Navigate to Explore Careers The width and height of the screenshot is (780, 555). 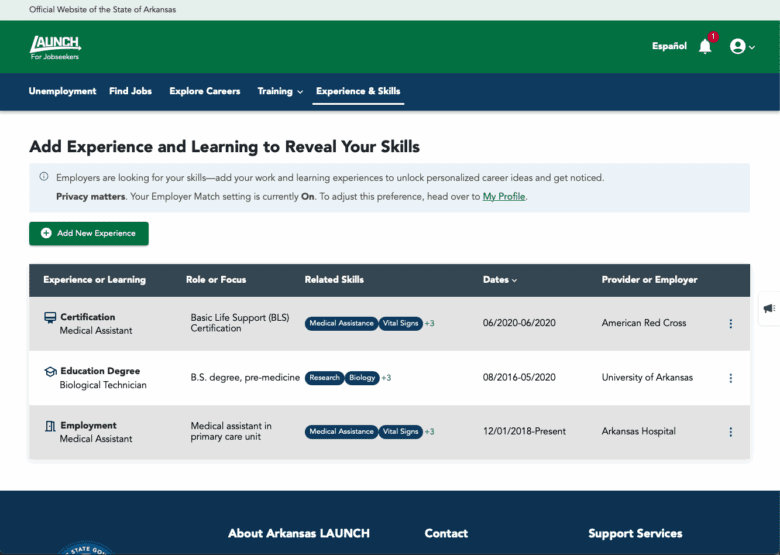pyautogui.click(x=205, y=91)
